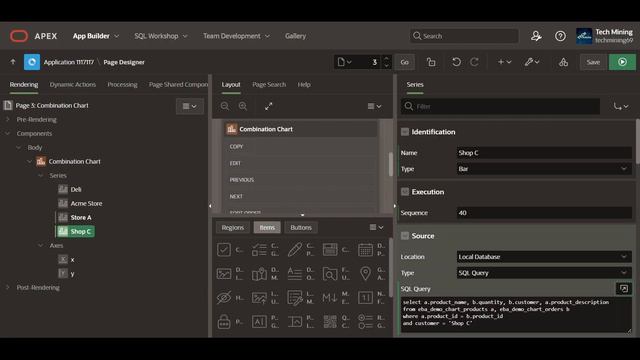Select the Radio Group item in gallery

(x=365, y=322)
